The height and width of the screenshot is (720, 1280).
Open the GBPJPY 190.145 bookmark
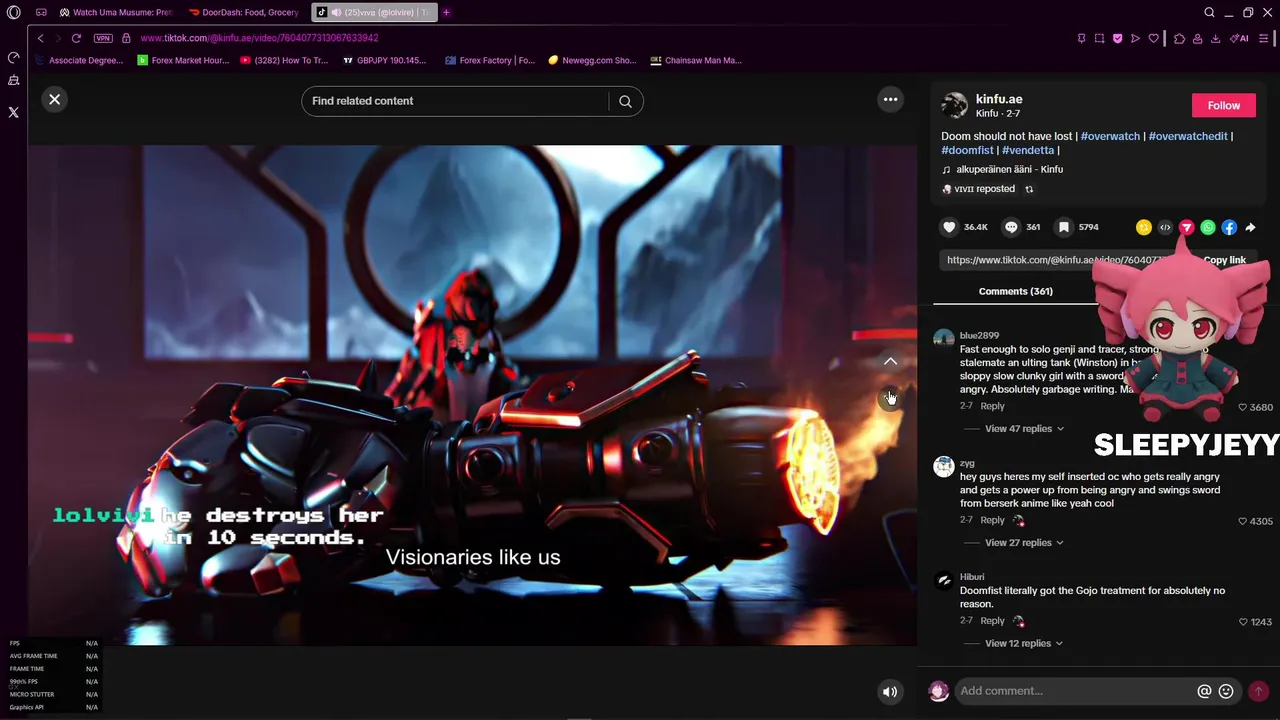(x=384, y=60)
